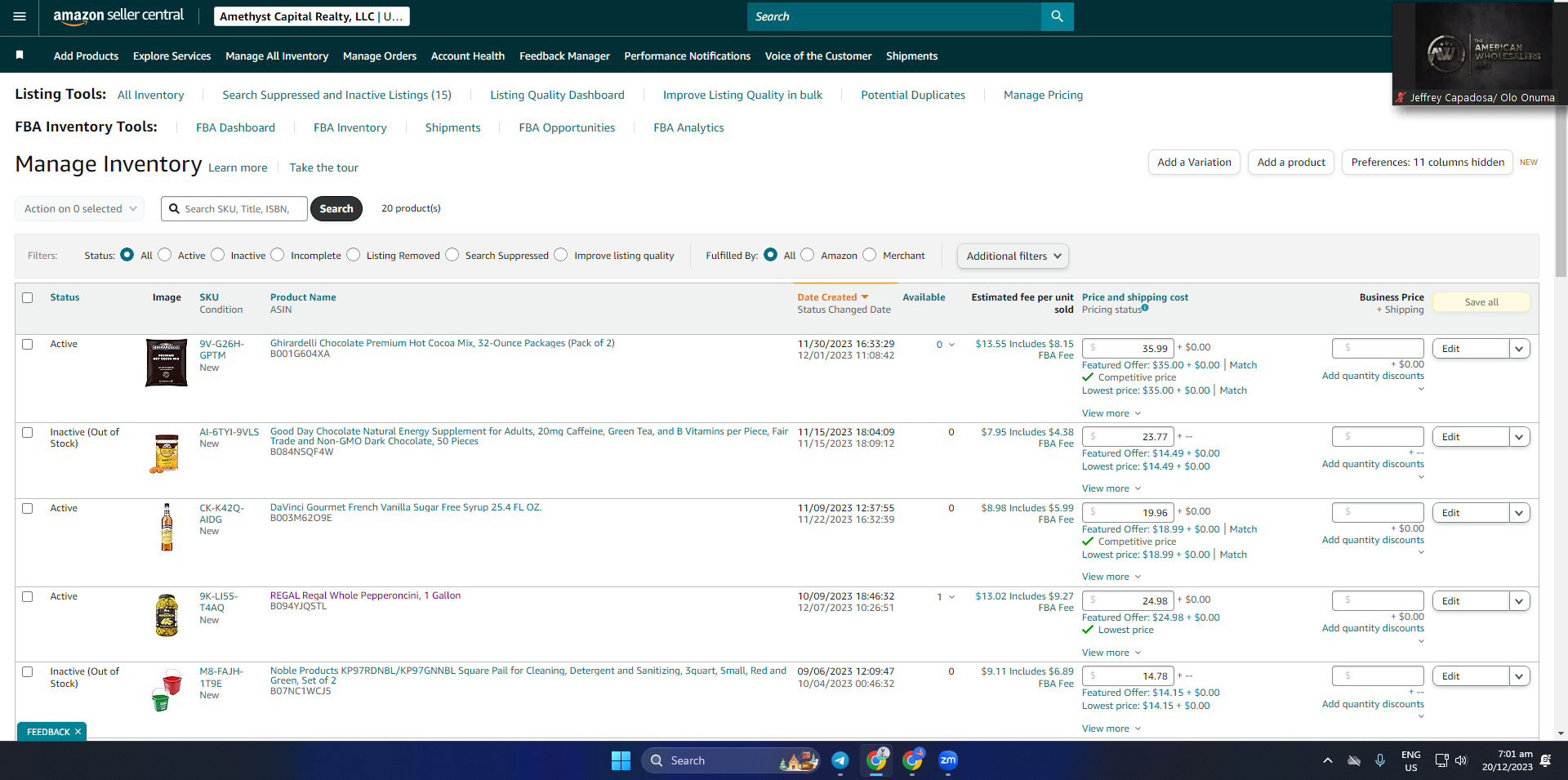Viewport: 1568px width, 780px height.
Task: Open Zoom from the taskbar
Action: coord(947,760)
